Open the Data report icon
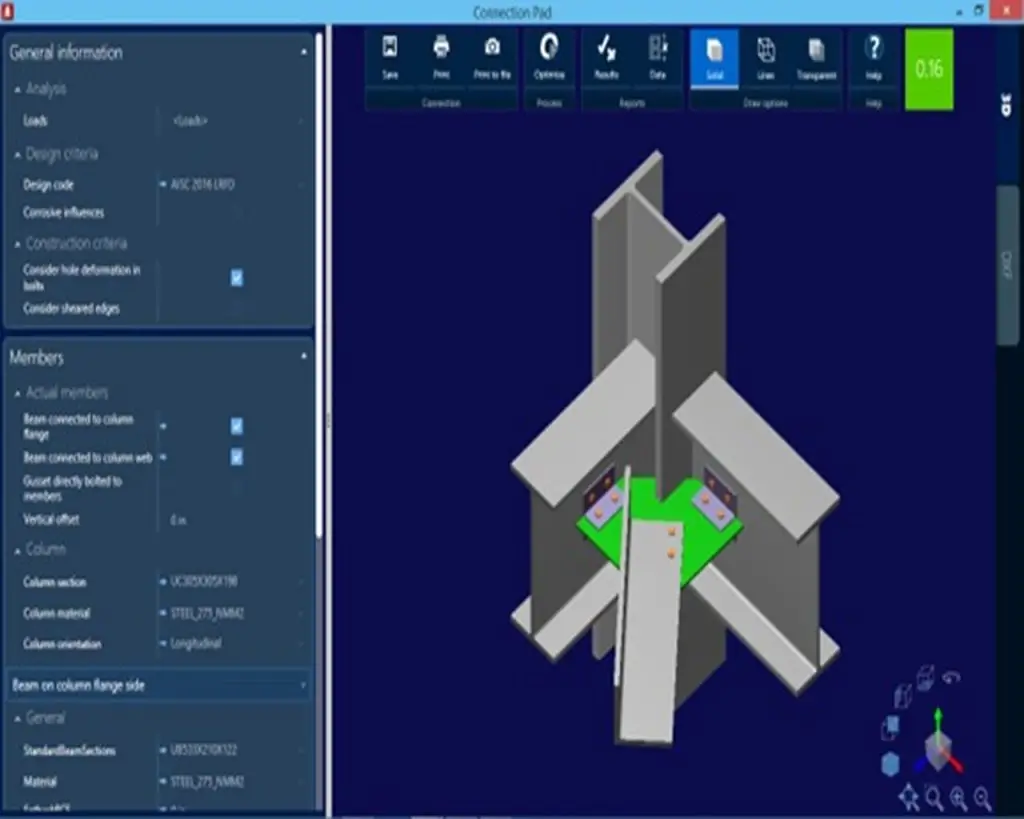The width and height of the screenshot is (1024, 819). click(658, 55)
